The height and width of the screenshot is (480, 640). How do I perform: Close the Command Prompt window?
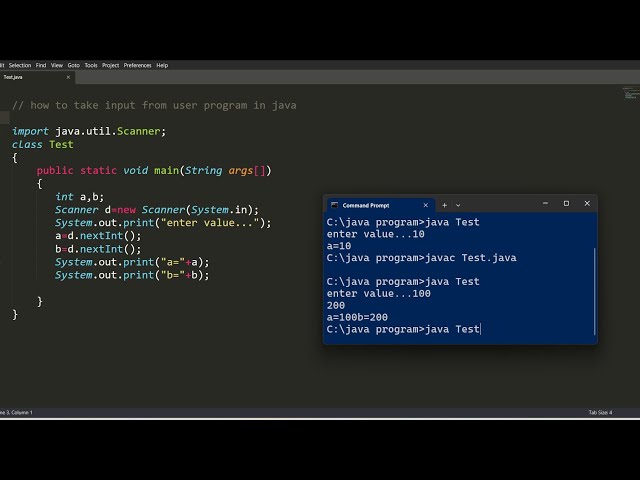click(x=587, y=203)
